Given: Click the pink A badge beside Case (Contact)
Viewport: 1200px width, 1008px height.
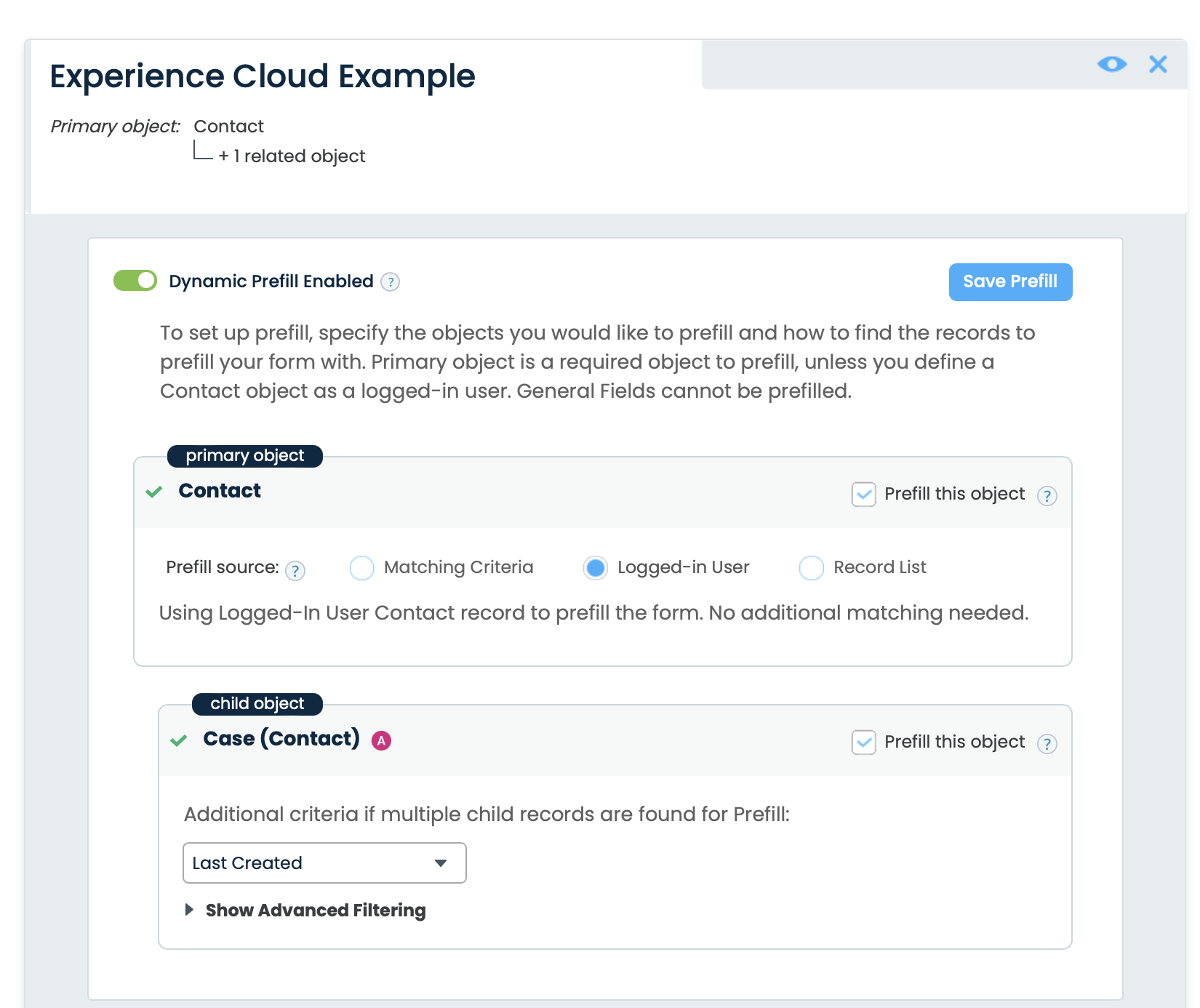Looking at the screenshot, I should 381,740.
